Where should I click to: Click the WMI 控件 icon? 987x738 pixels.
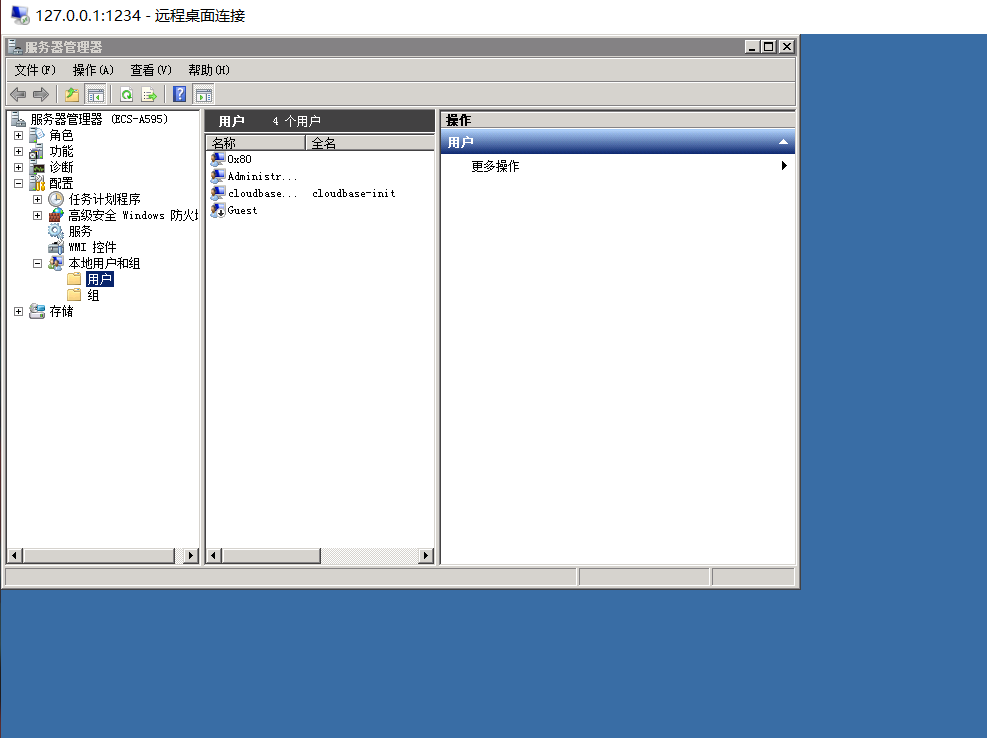coord(56,247)
